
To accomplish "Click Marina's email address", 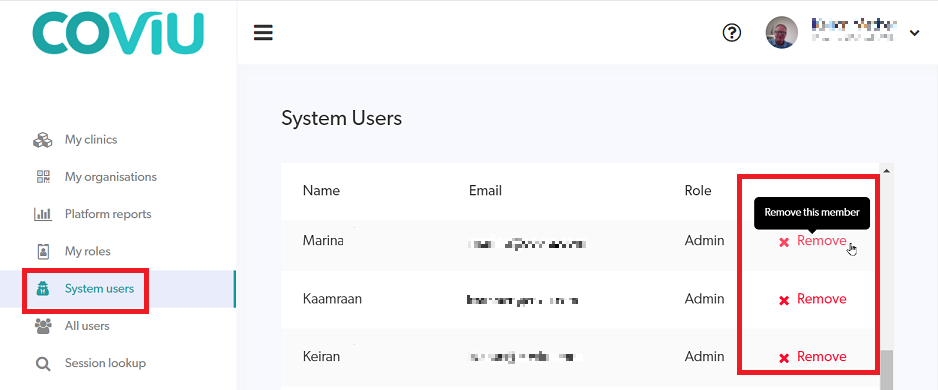I will click(x=527, y=244).
